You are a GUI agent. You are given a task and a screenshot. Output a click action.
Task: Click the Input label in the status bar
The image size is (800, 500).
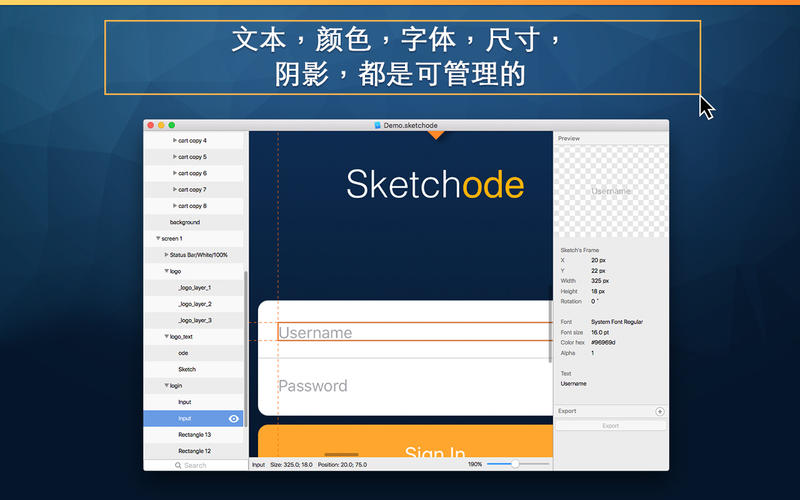259,464
